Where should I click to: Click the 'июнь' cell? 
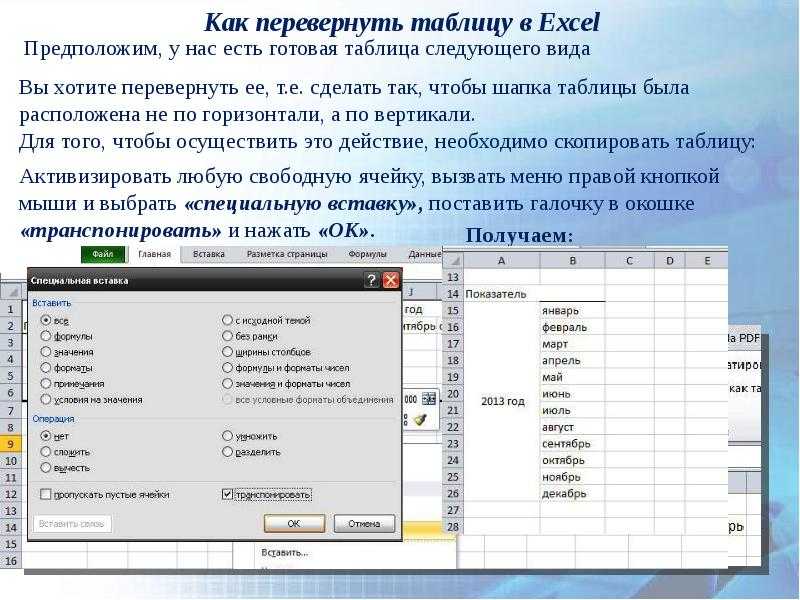tap(572, 394)
